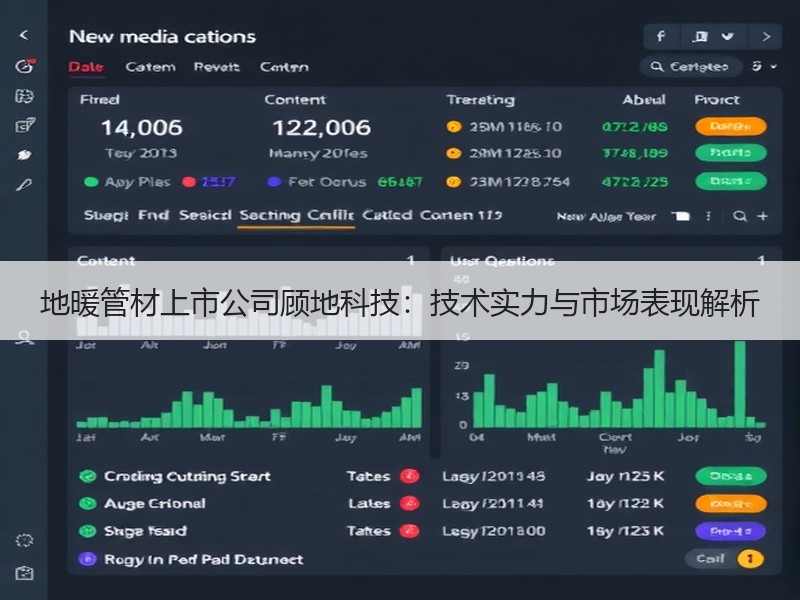This screenshot has height=600, width=800.
Task: Switch to the Secting Cailit tab
Action: [x=296, y=215]
